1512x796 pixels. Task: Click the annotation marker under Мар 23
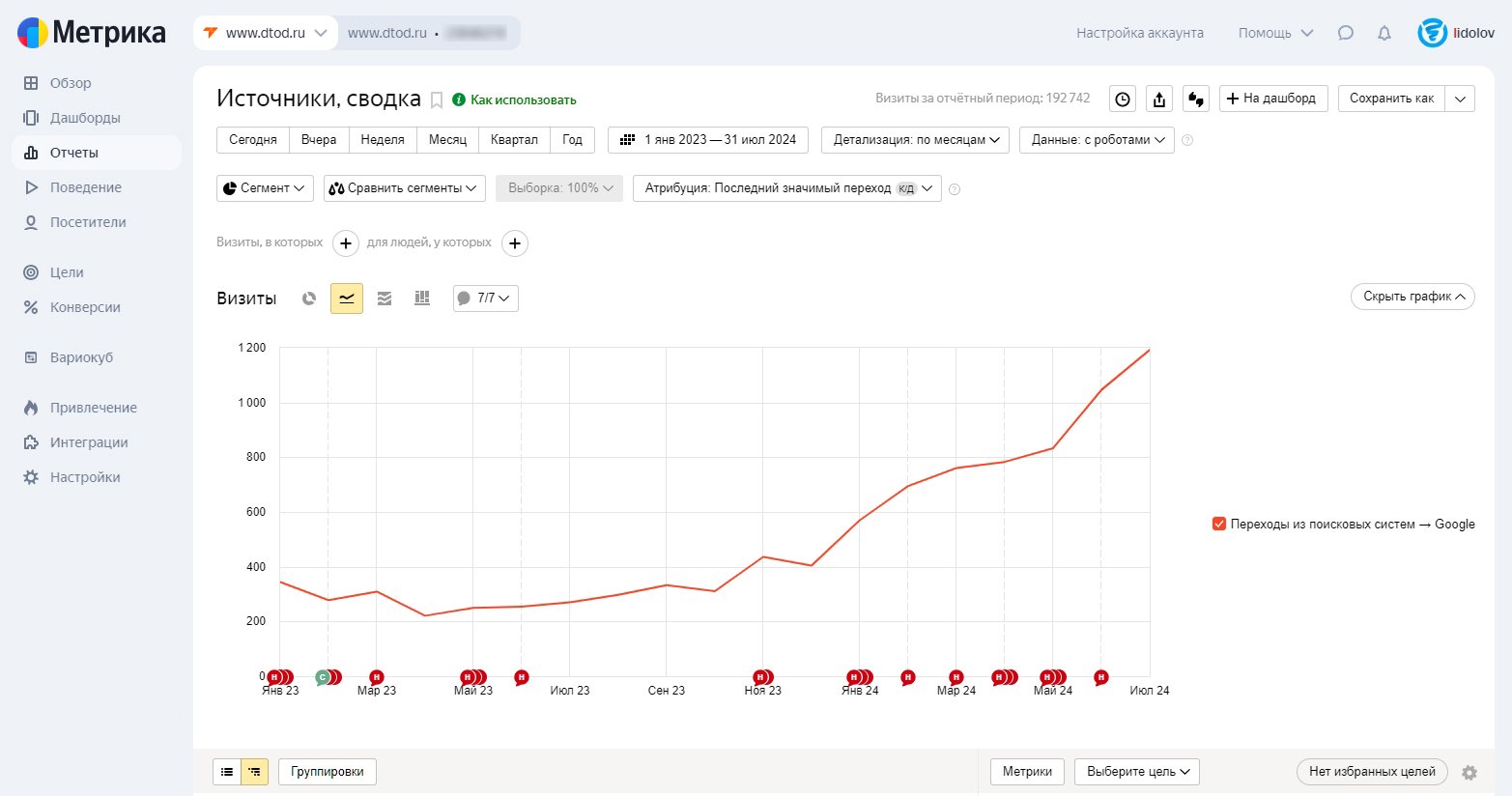pyautogui.click(x=377, y=677)
